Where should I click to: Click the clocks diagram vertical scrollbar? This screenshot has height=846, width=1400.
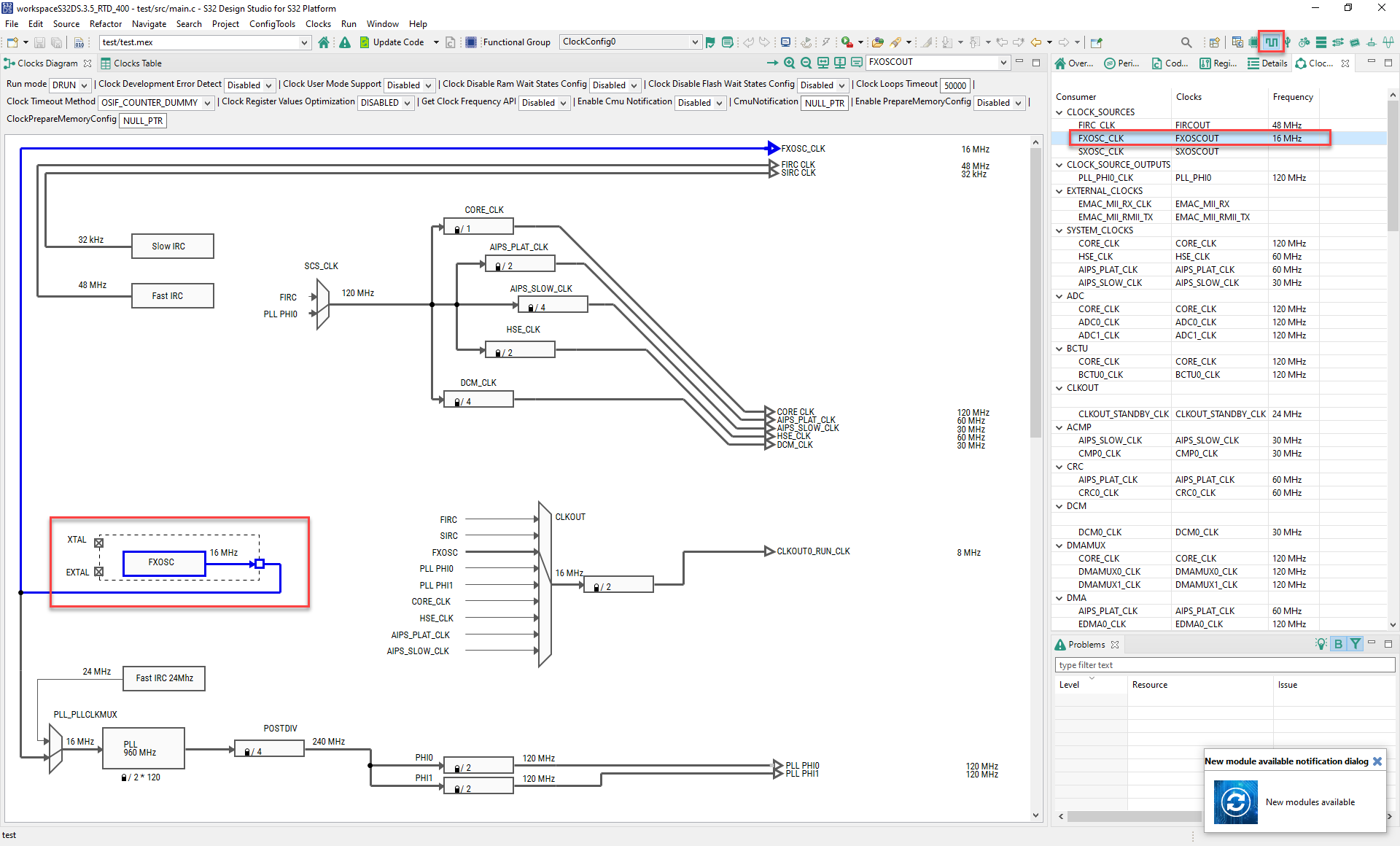coord(1035,292)
